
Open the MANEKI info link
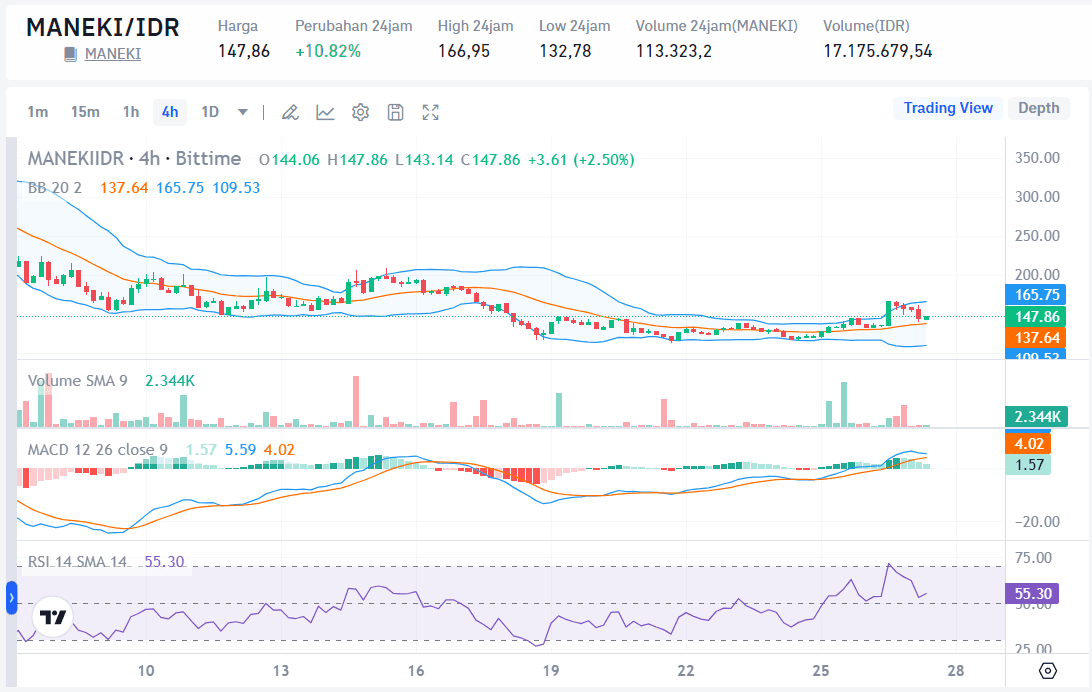coord(112,54)
